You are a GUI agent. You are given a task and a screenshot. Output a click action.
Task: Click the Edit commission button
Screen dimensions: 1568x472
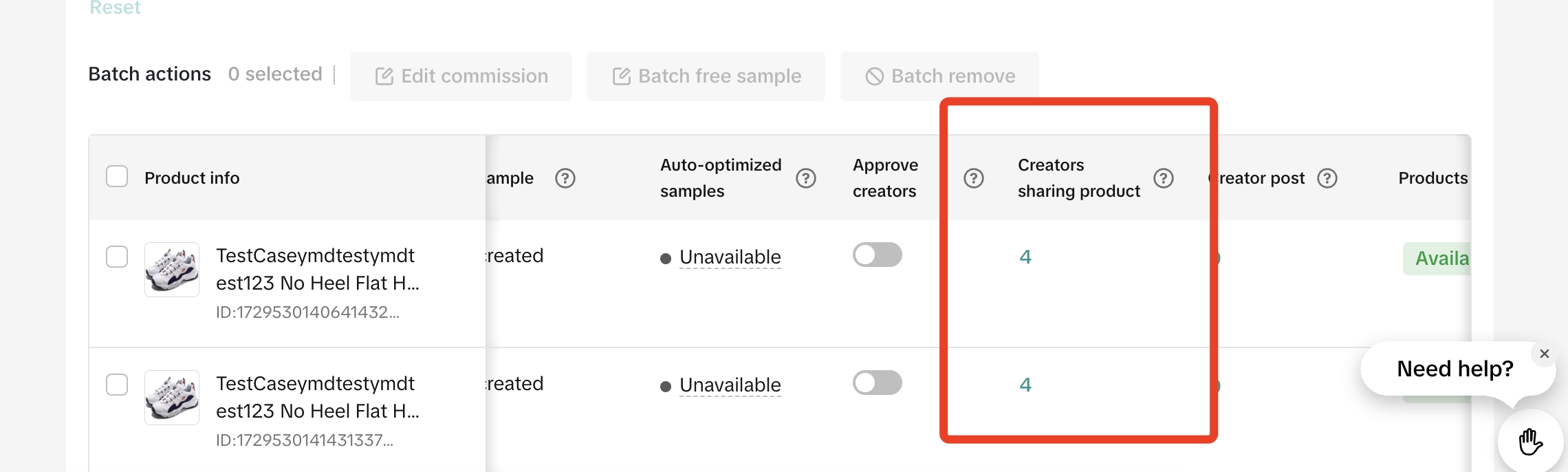tap(461, 76)
